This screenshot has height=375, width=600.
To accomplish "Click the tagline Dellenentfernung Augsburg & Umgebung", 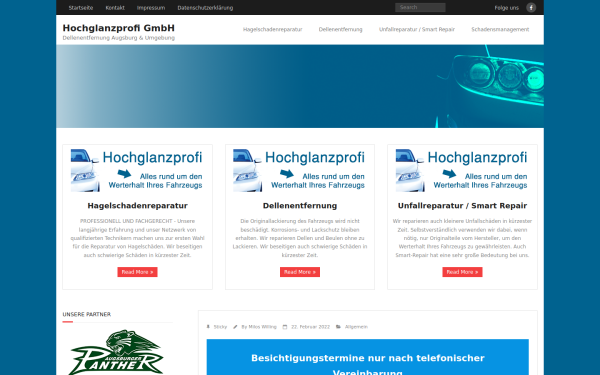I will (x=119, y=38).
